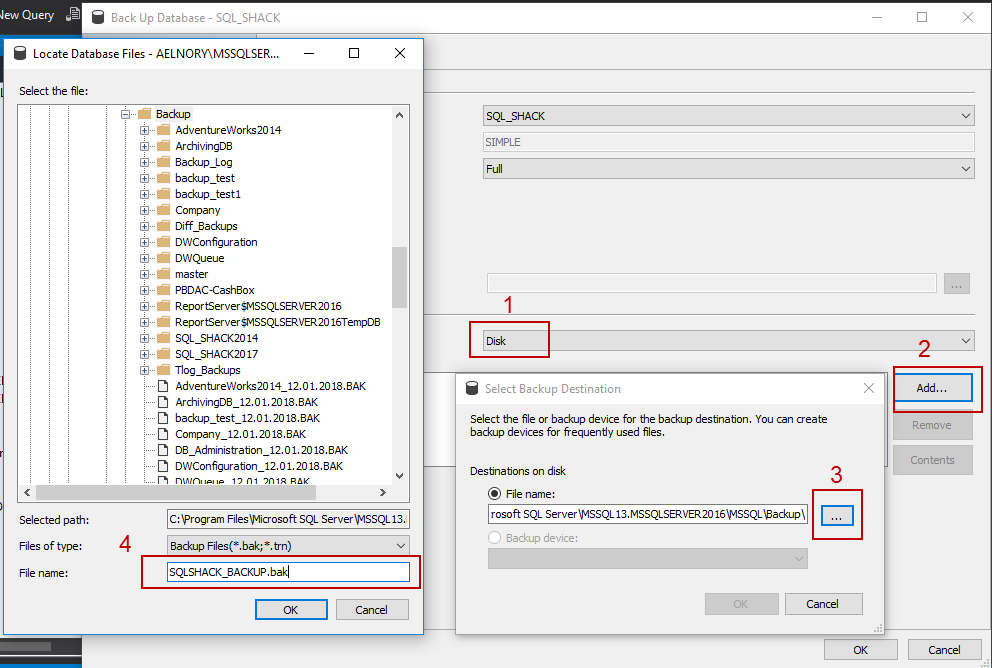992x668 pixels.
Task: Click the destination file name path field
Action: point(647,514)
